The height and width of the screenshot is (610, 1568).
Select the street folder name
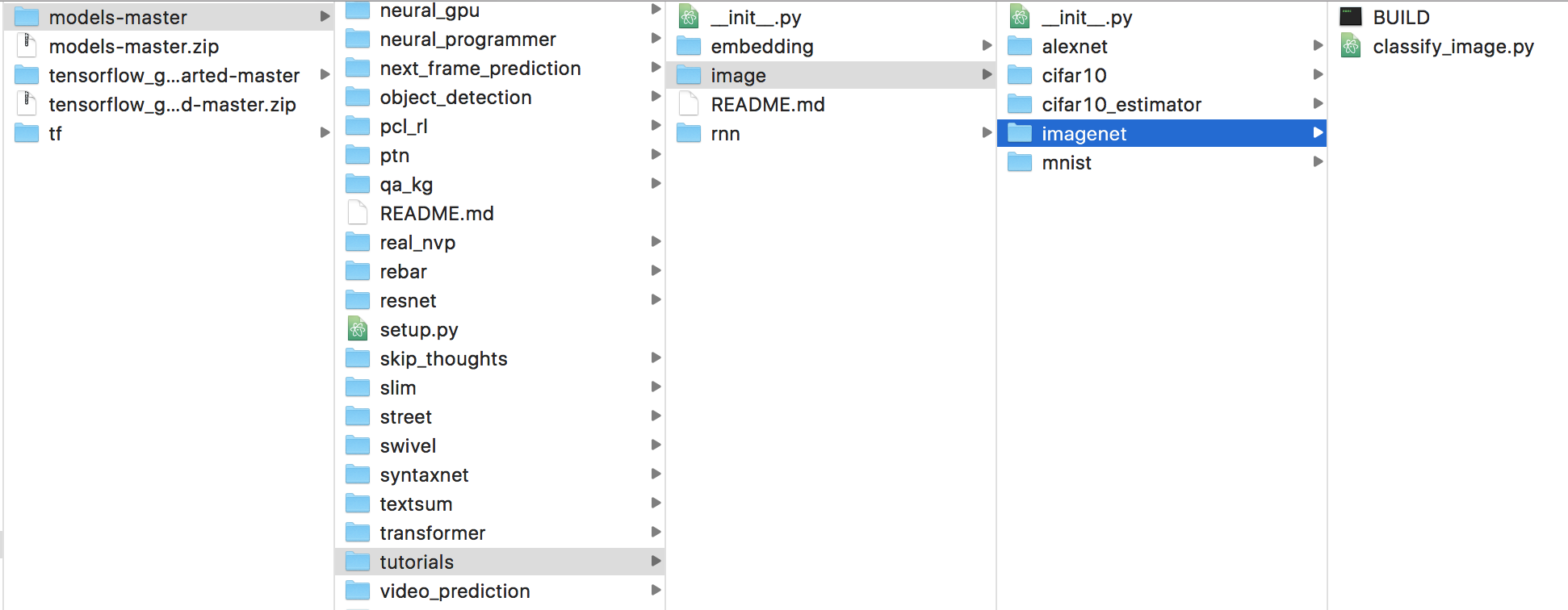click(x=405, y=417)
